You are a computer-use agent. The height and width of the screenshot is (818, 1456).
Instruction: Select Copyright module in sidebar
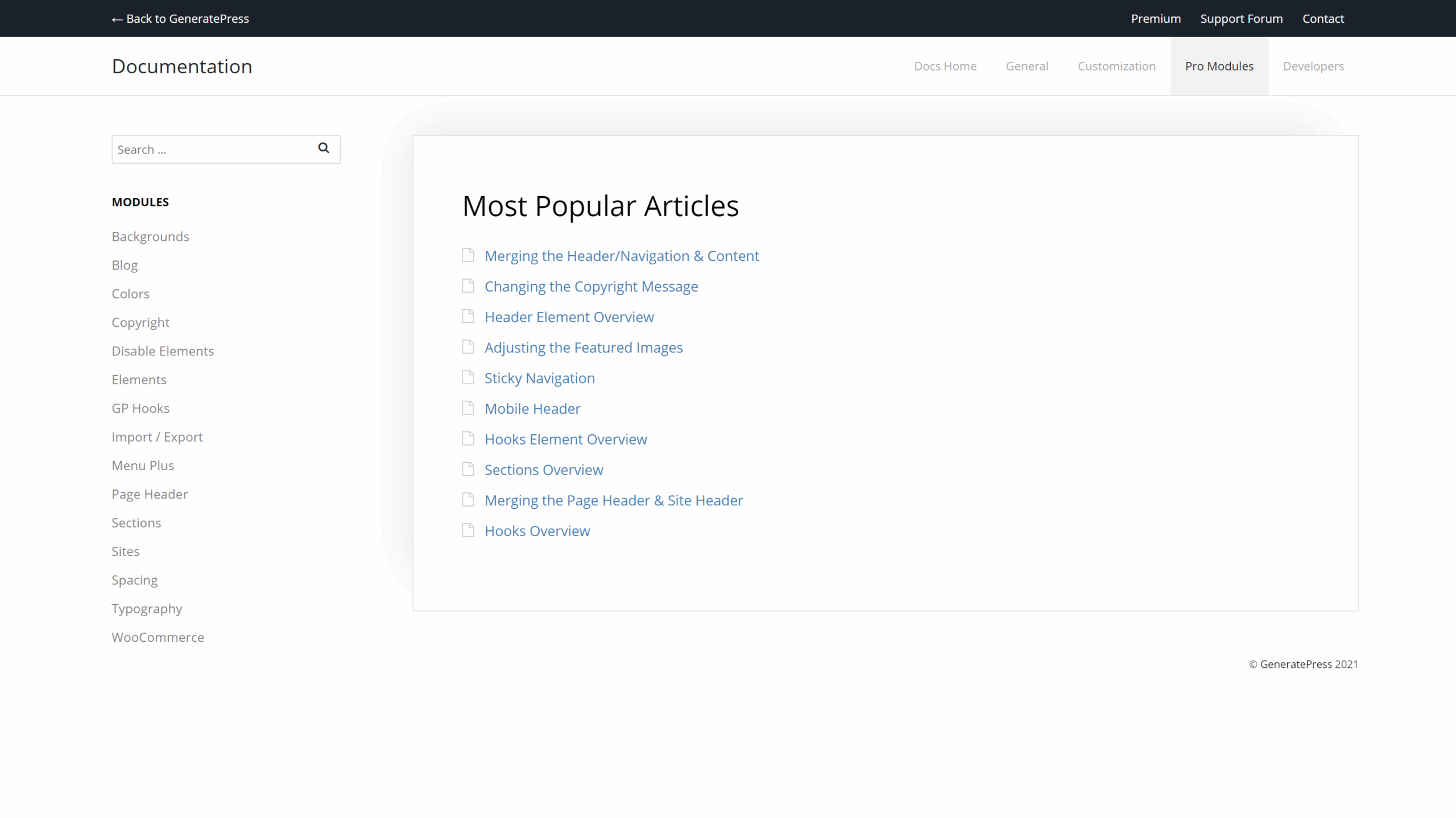pos(140,323)
